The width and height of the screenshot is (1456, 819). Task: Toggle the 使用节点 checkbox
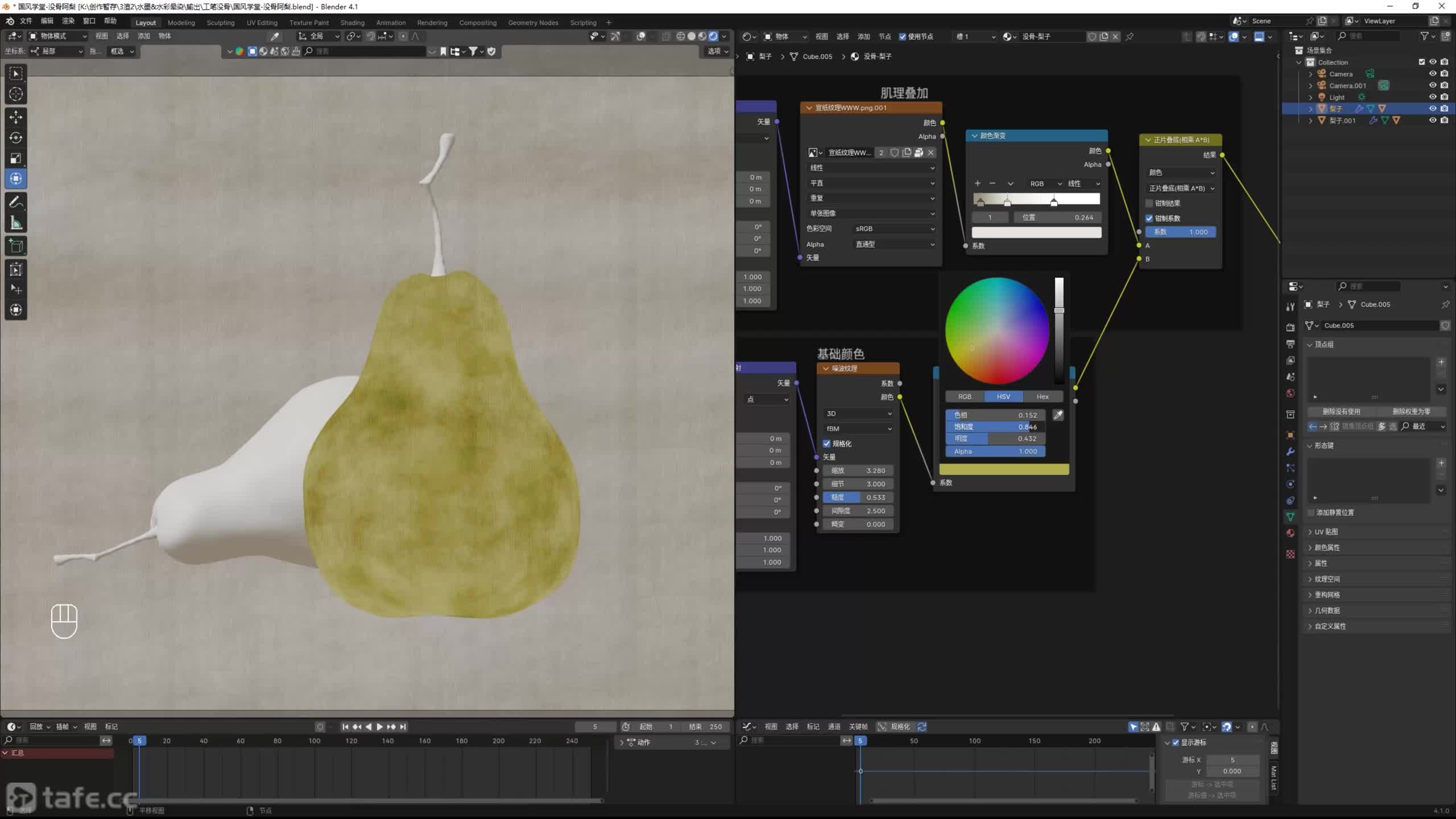pos(903,36)
